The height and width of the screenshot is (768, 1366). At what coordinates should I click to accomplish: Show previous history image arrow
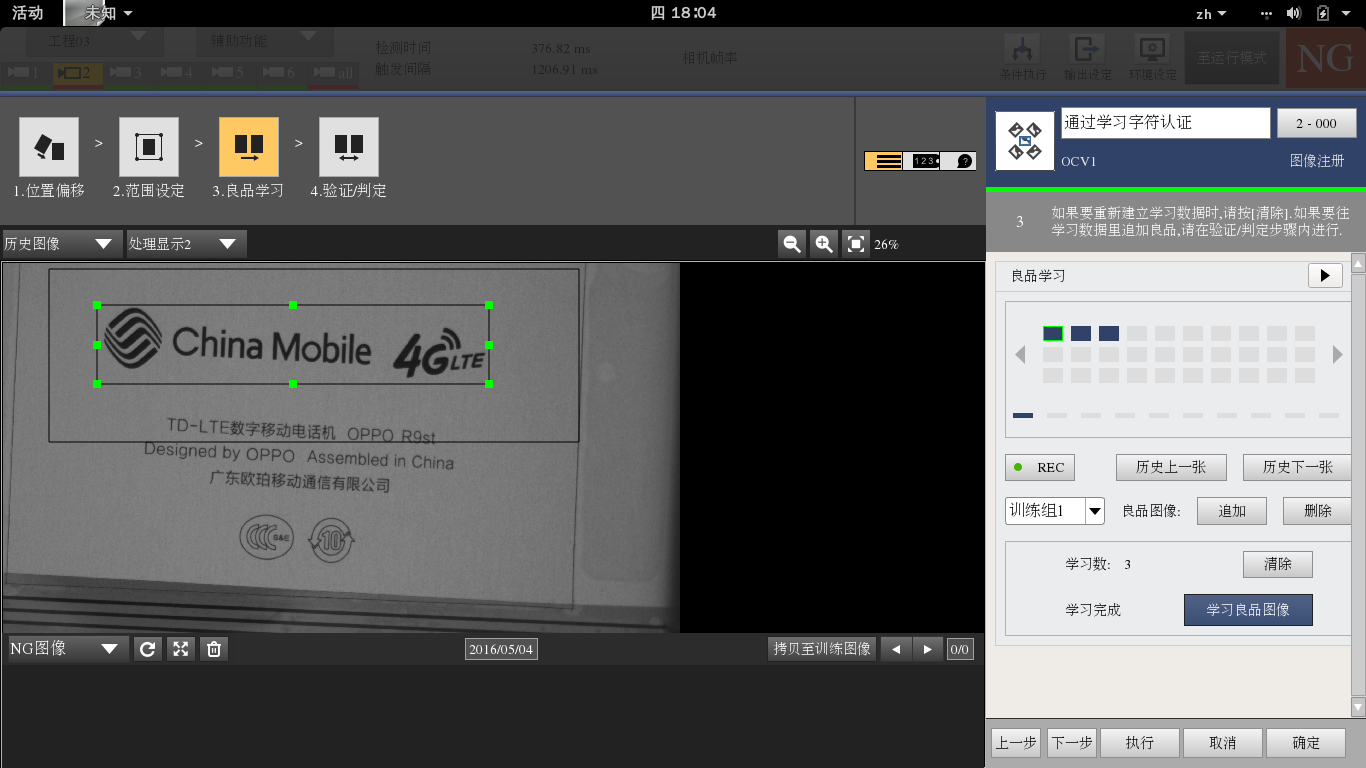pos(896,649)
